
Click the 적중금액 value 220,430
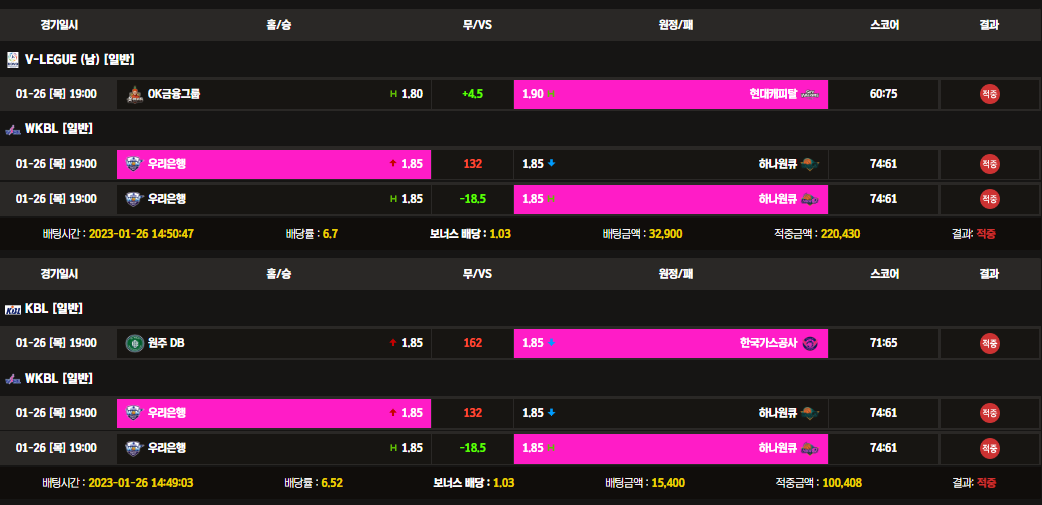coord(838,234)
